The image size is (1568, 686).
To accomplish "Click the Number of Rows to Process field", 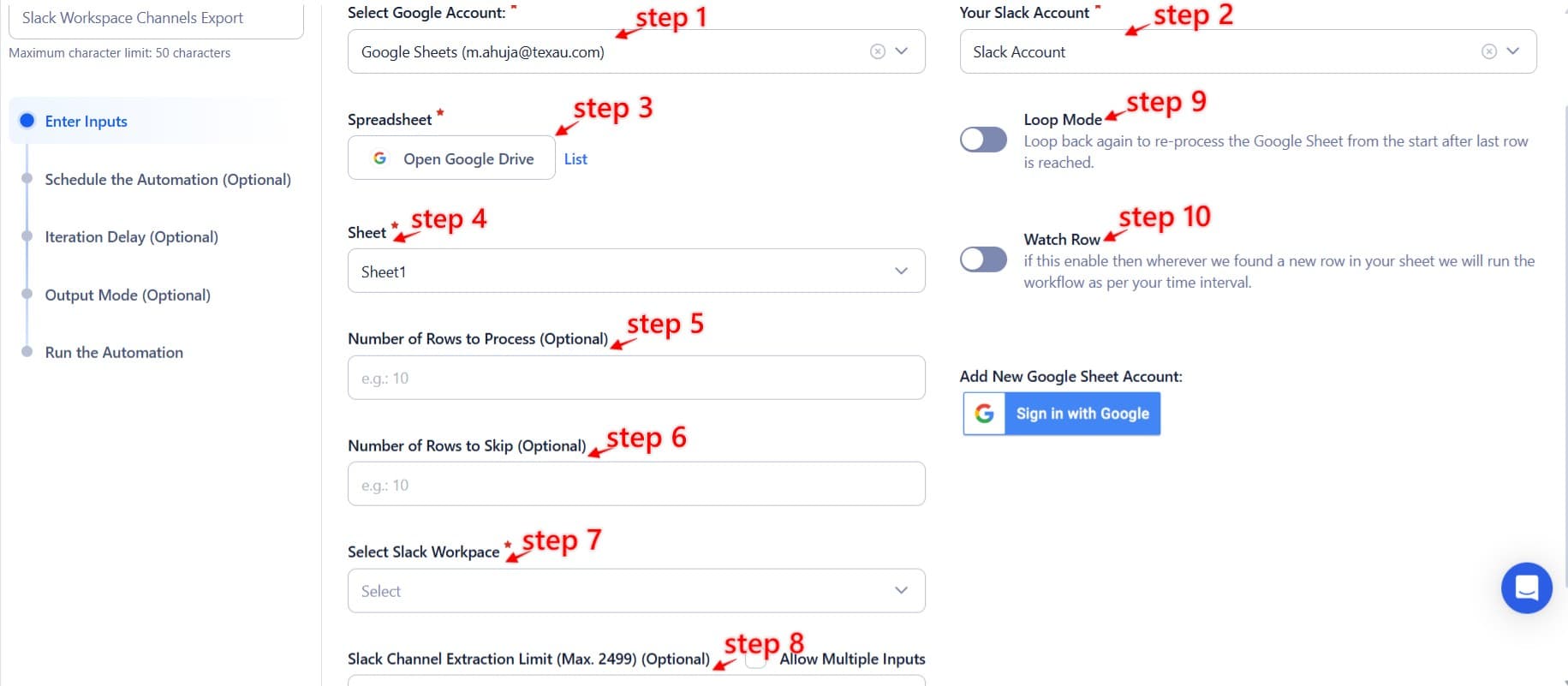I will [x=635, y=377].
